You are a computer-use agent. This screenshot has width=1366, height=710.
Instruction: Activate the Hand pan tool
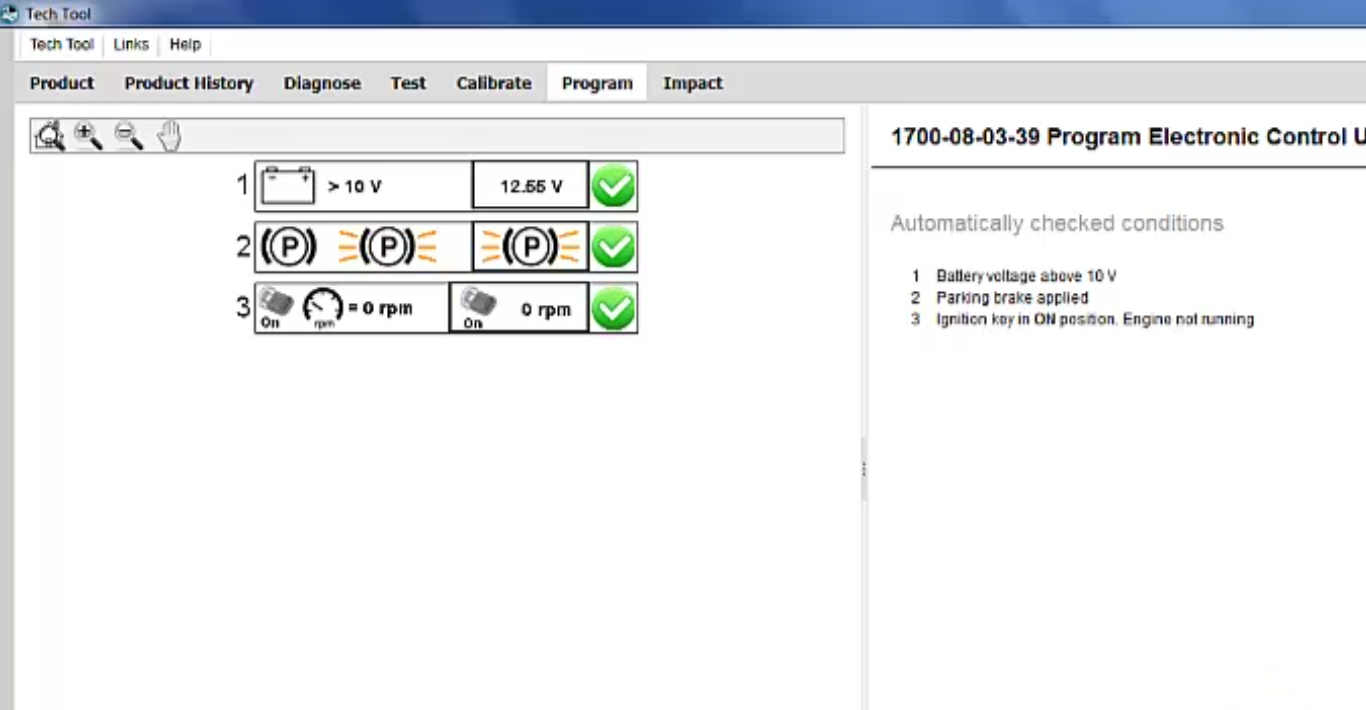point(167,135)
